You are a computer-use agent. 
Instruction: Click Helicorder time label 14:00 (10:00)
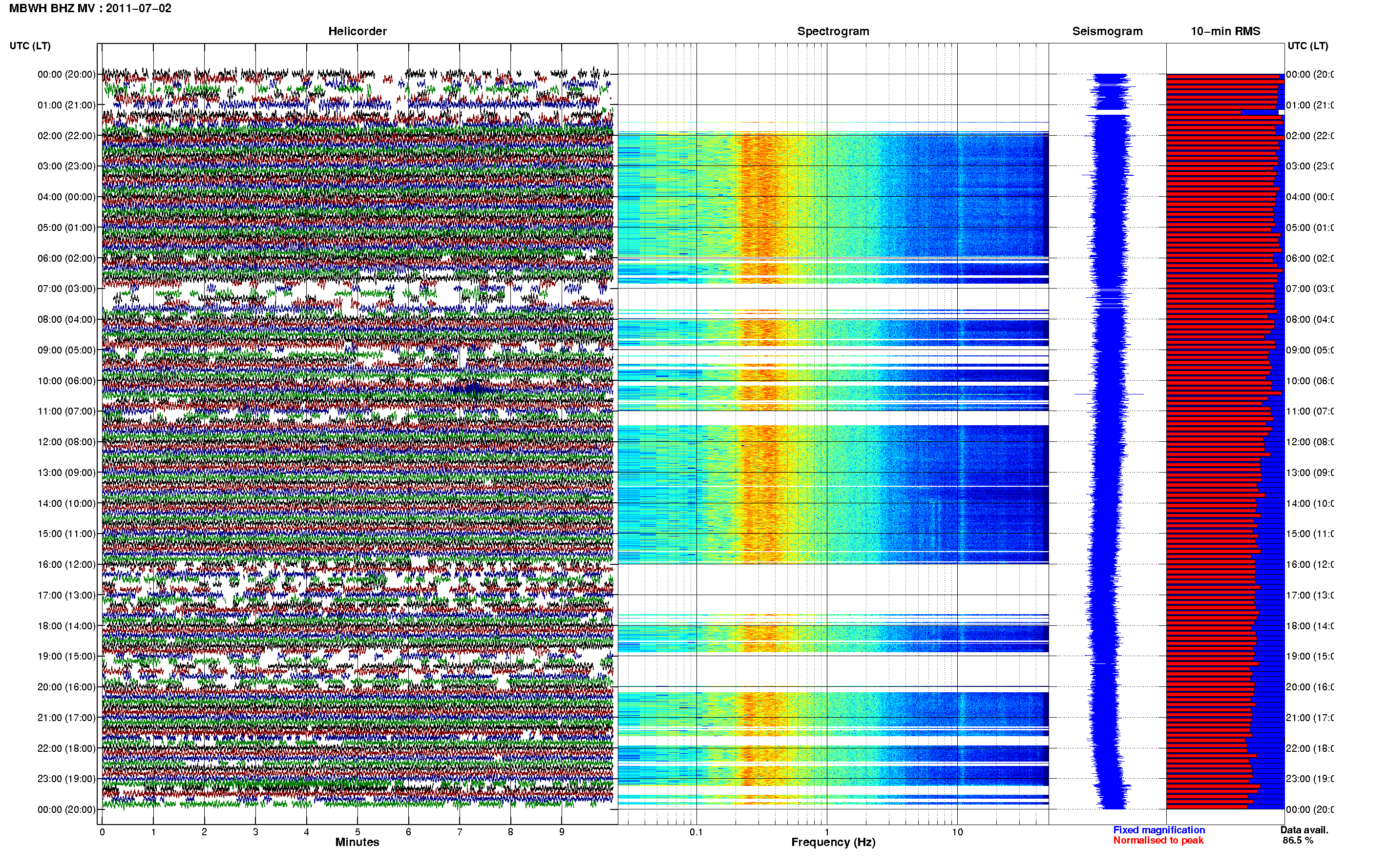tap(66, 503)
